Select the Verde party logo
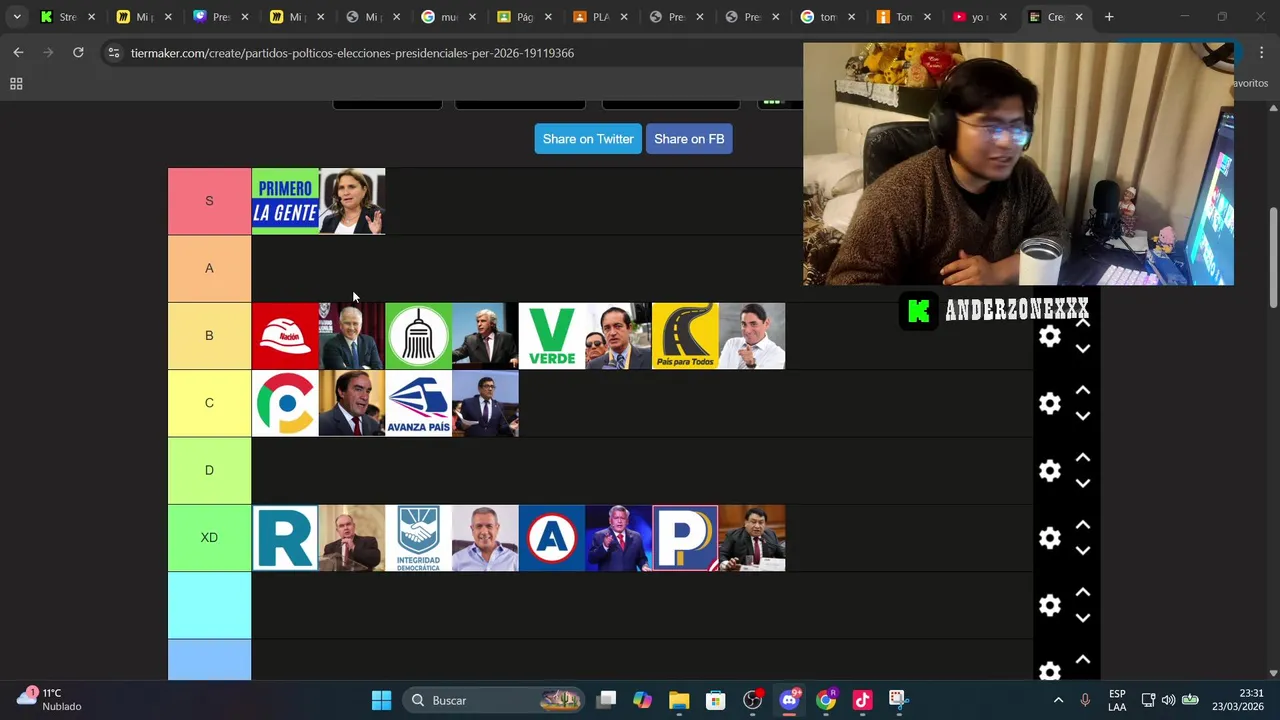 (x=552, y=336)
